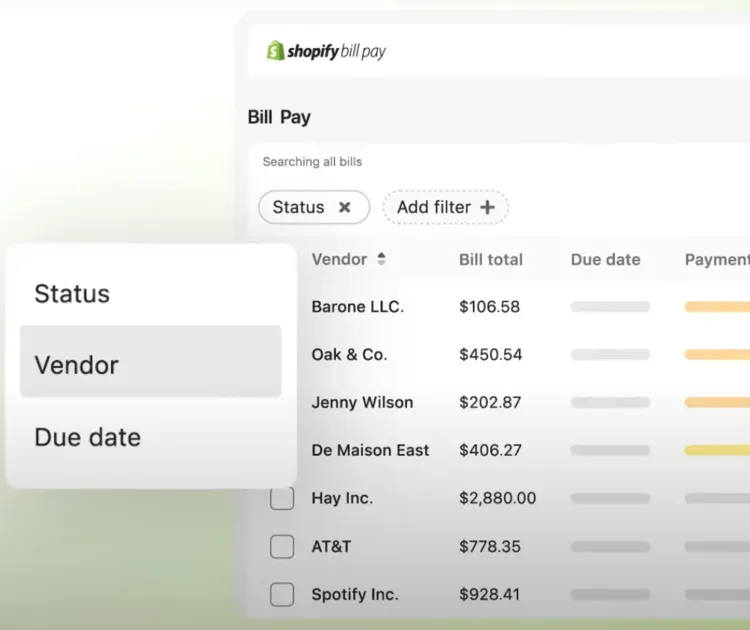This screenshot has width=750, height=630.
Task: Choose Vendor in the filter menu
Action: 151,361
